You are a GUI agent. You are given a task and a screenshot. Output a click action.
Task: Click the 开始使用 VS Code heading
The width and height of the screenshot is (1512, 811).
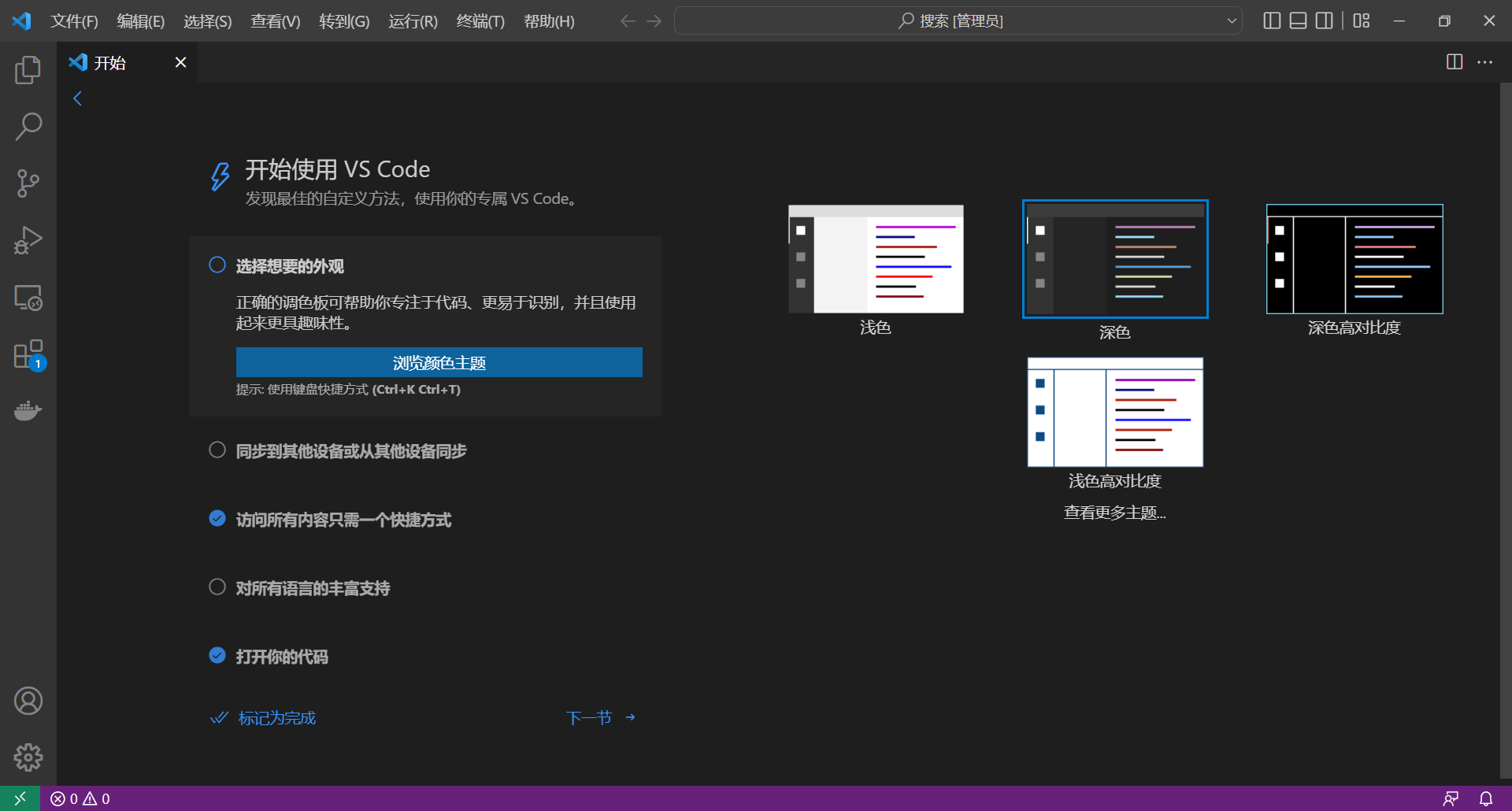[x=338, y=169]
